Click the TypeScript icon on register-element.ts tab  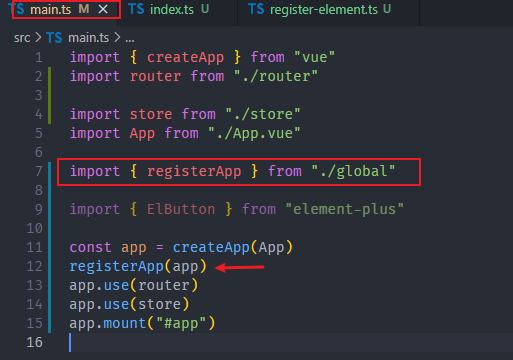(x=256, y=9)
